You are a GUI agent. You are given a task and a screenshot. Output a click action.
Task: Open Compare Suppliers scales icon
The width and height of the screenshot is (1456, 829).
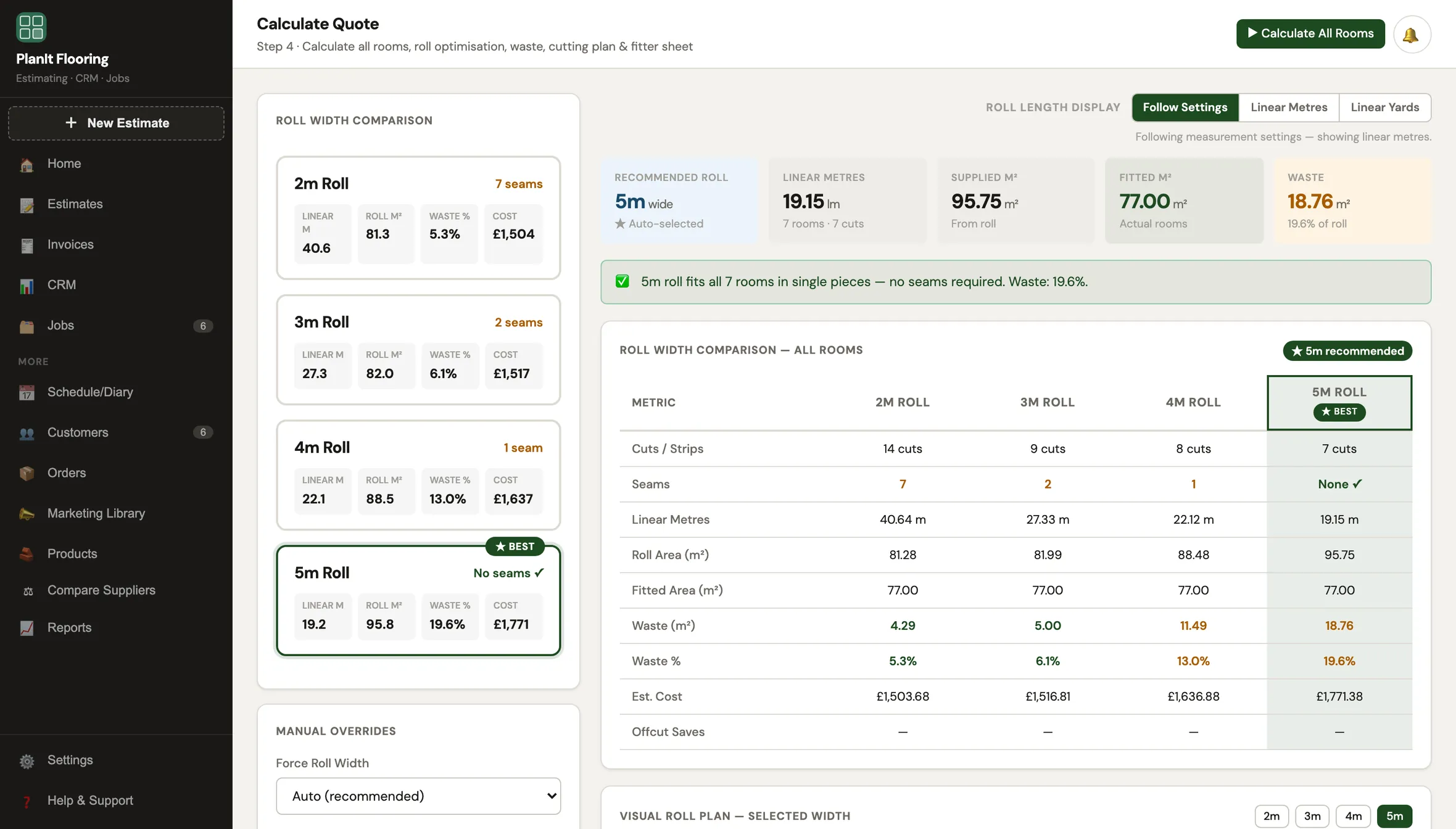coord(28,591)
